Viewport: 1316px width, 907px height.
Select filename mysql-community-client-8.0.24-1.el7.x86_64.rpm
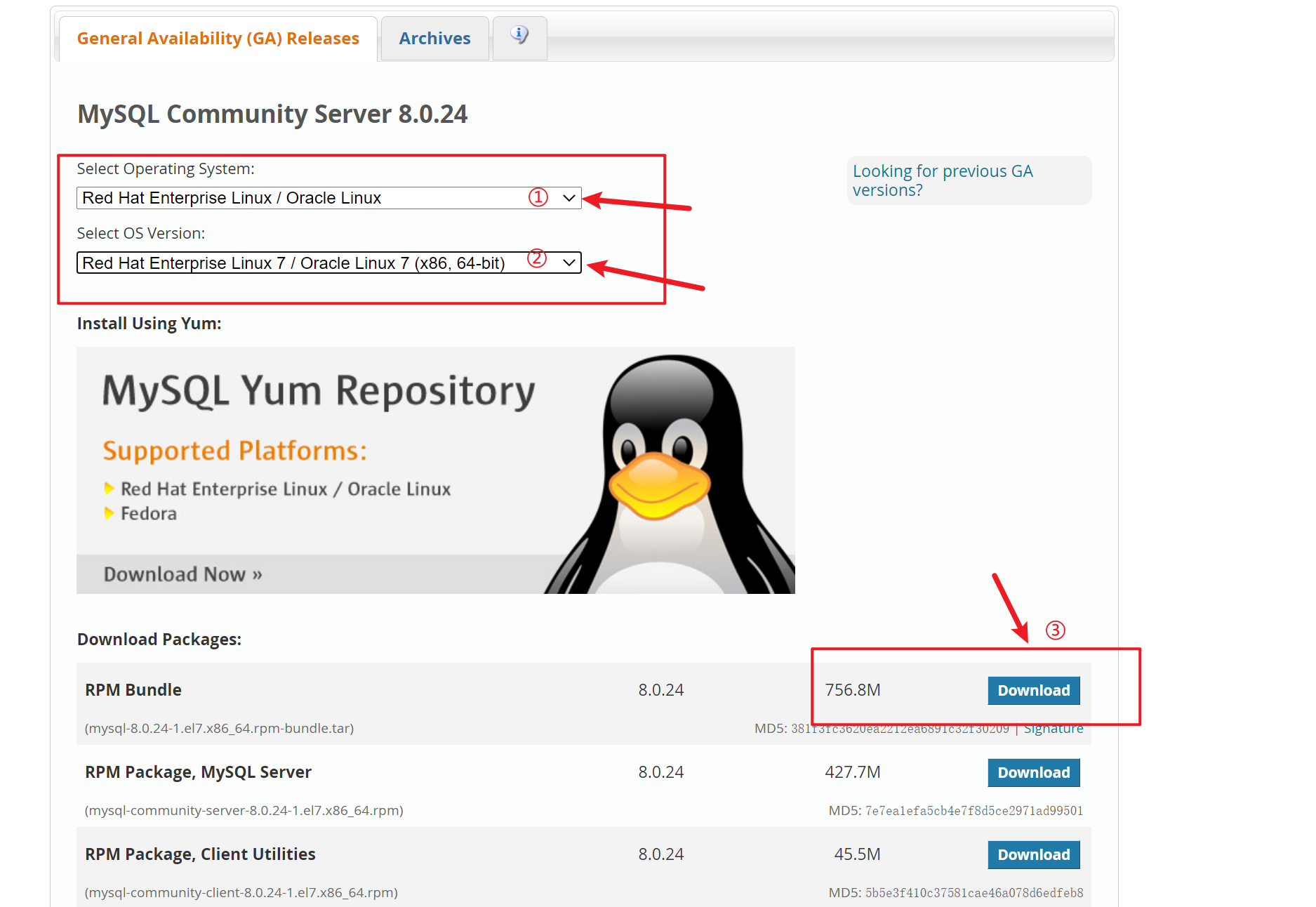click(x=241, y=893)
